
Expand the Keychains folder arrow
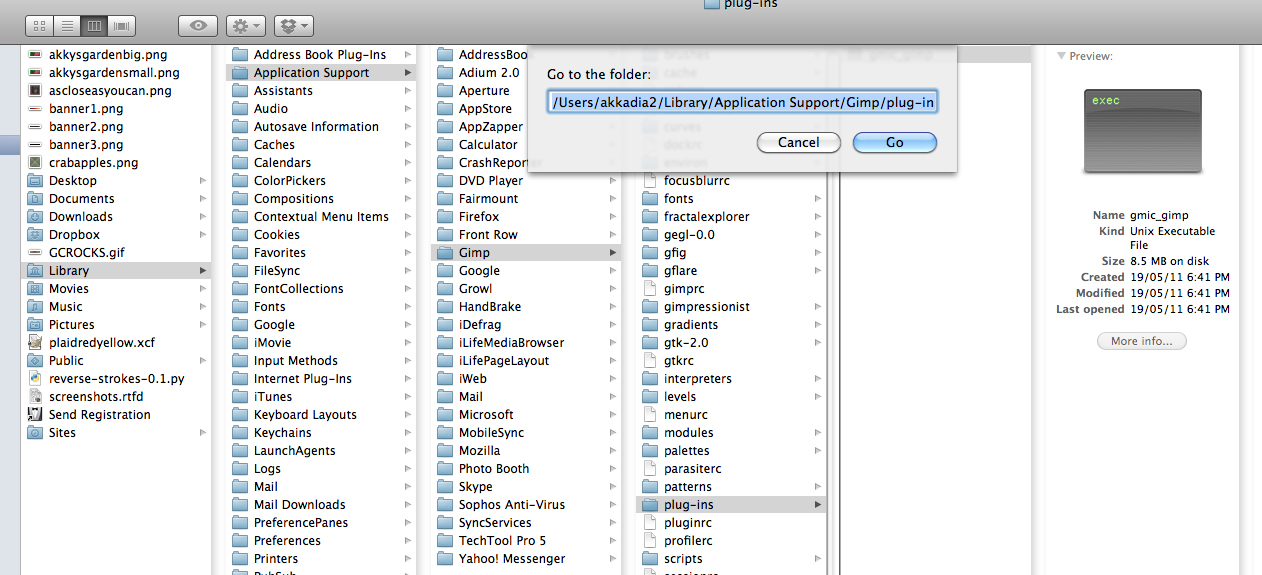point(408,433)
